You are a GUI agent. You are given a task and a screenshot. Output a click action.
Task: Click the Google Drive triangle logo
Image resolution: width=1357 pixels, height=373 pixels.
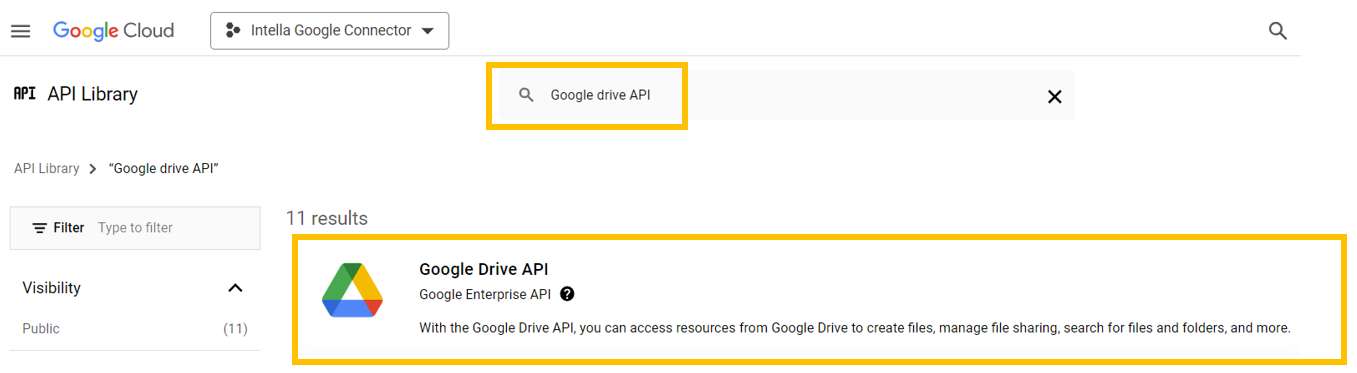(353, 291)
